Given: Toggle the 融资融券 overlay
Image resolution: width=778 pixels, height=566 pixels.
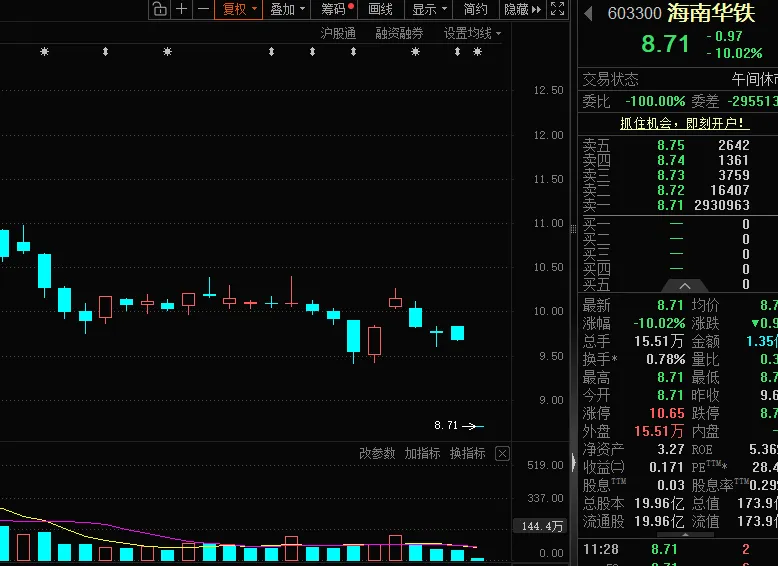Looking at the screenshot, I should (x=399, y=33).
